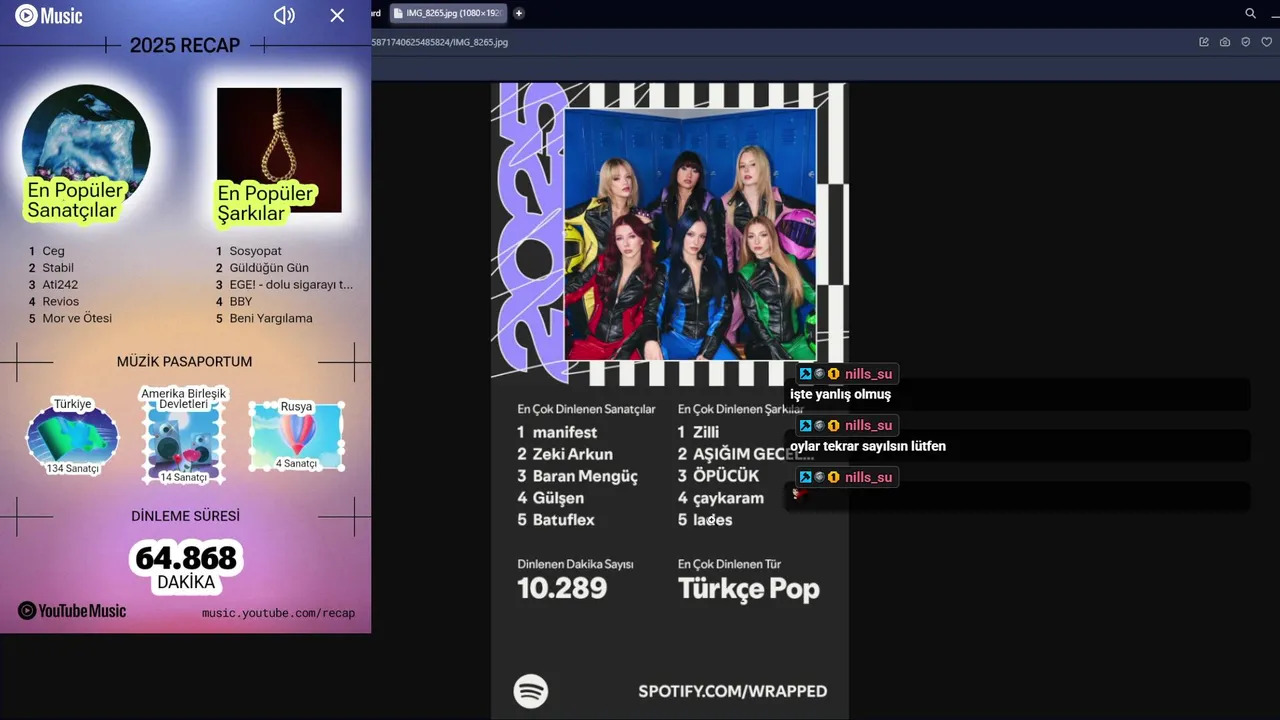Select artist 'Mor ve Ötesi'
The image size is (1280, 720).
coord(77,319)
